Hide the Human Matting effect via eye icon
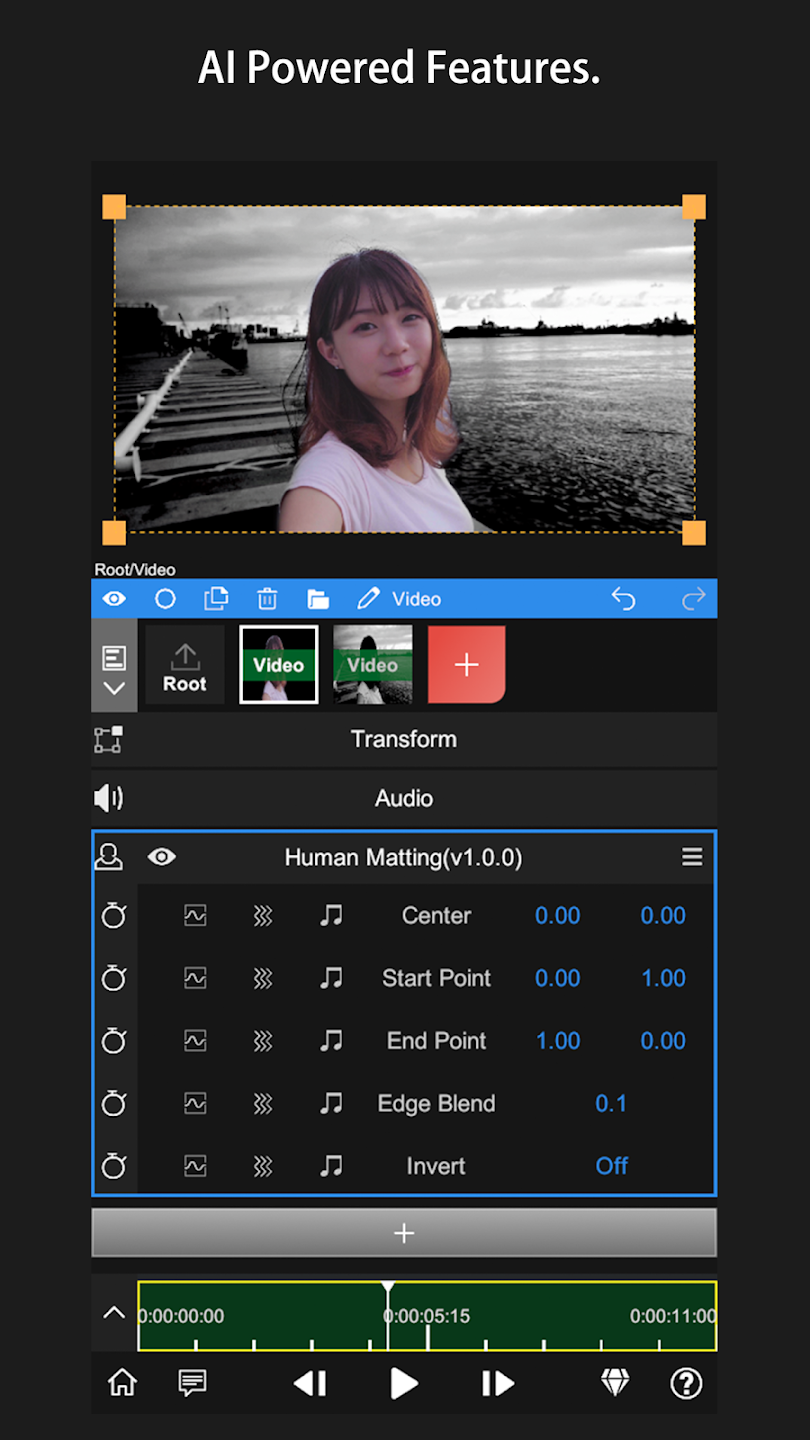Image resolution: width=810 pixels, height=1440 pixels. tap(161, 857)
